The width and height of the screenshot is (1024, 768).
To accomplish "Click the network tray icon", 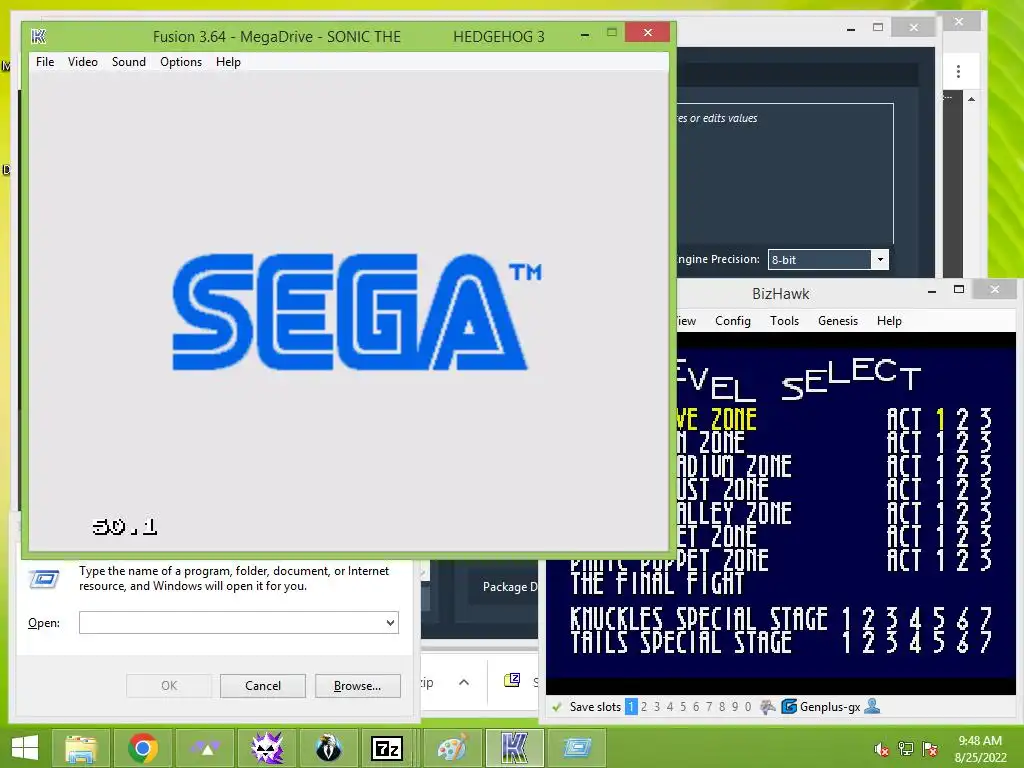I will click(x=906, y=749).
